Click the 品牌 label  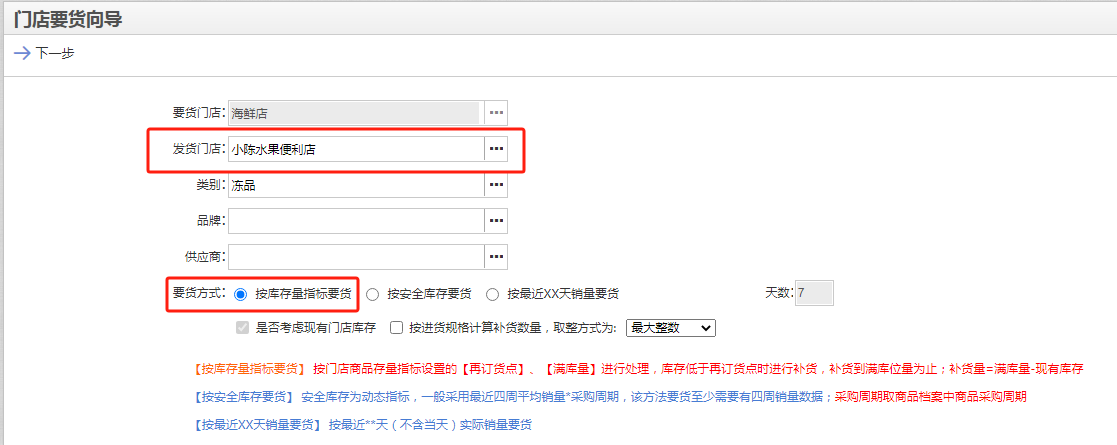212,221
